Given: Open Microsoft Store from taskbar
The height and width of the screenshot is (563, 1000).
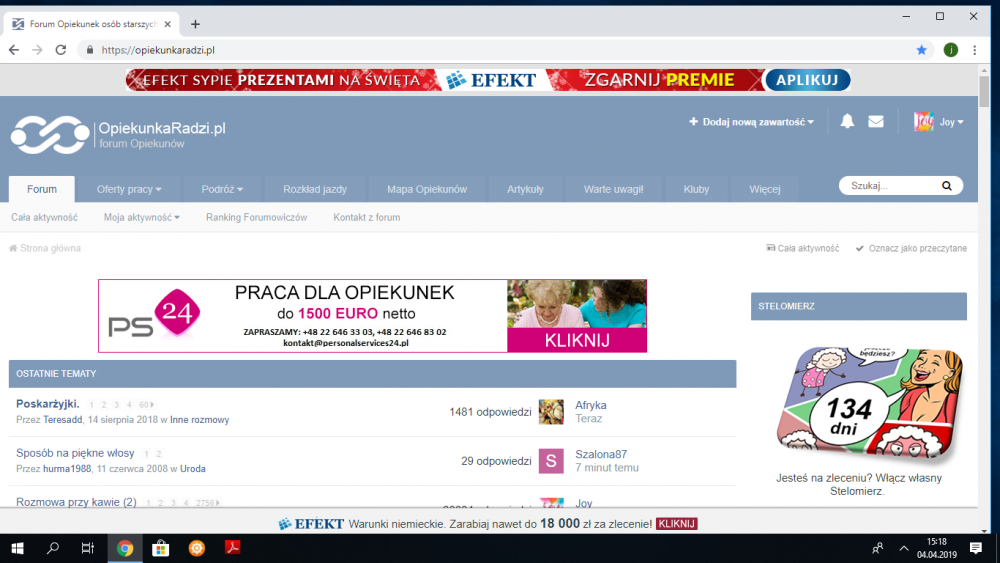Looking at the screenshot, I should pyautogui.click(x=161, y=548).
